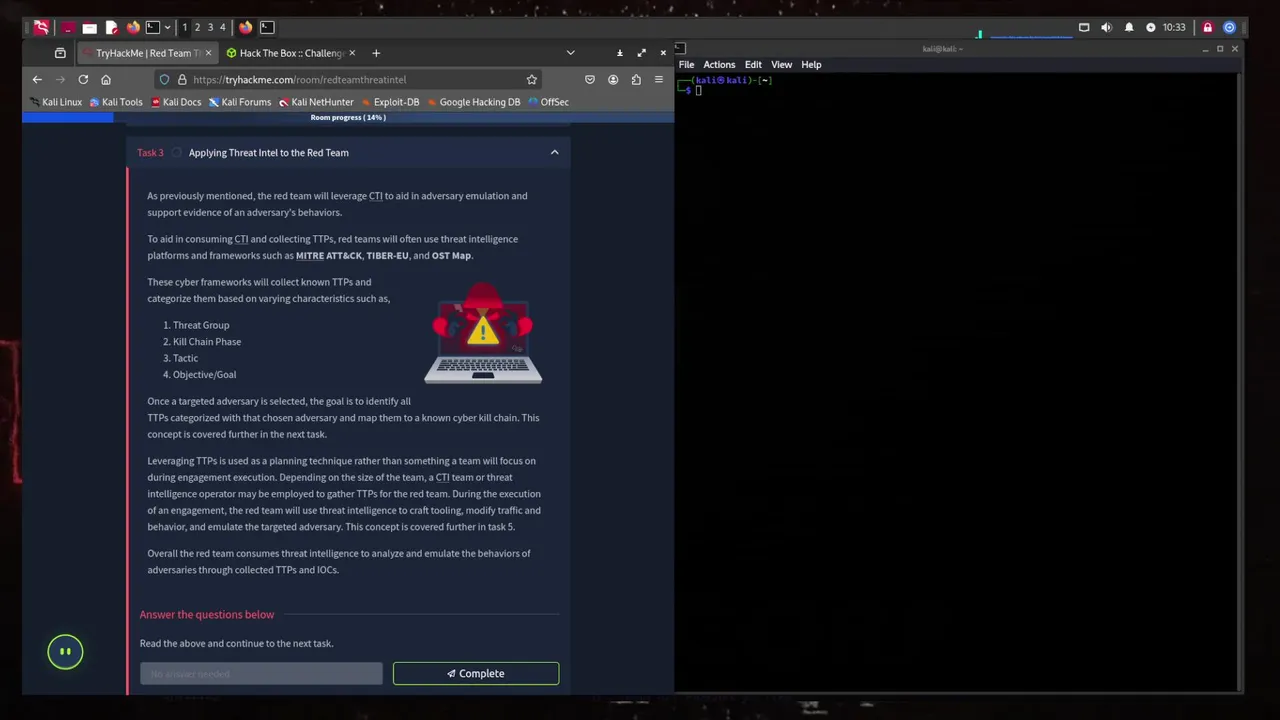Click the red lock screen icon
The width and height of the screenshot is (1280, 720).
tap(1208, 27)
